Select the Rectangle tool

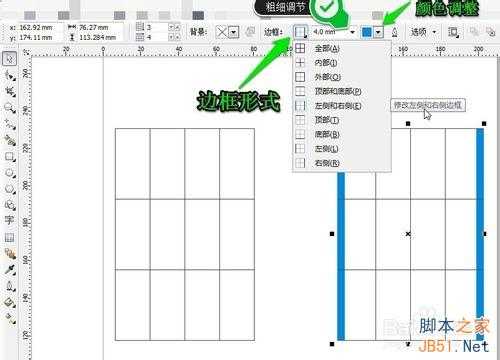point(10,157)
